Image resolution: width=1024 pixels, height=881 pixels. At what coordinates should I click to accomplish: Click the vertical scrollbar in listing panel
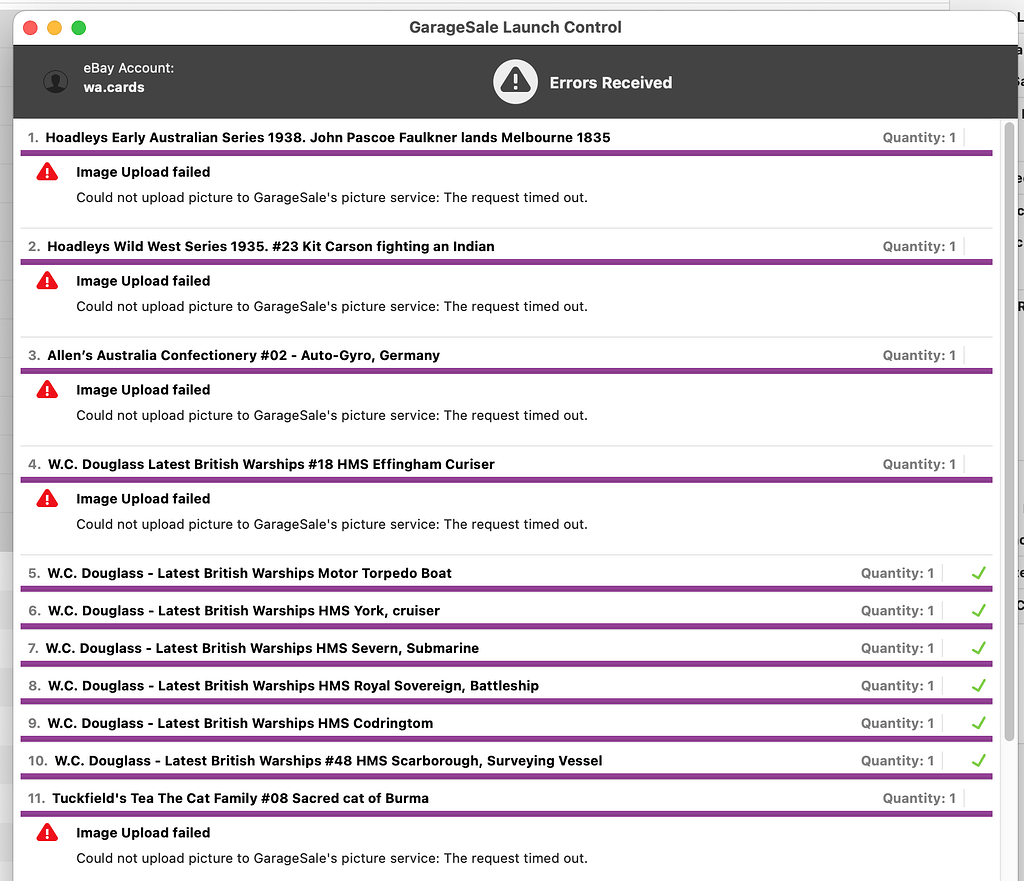pyautogui.click(x=1008, y=430)
